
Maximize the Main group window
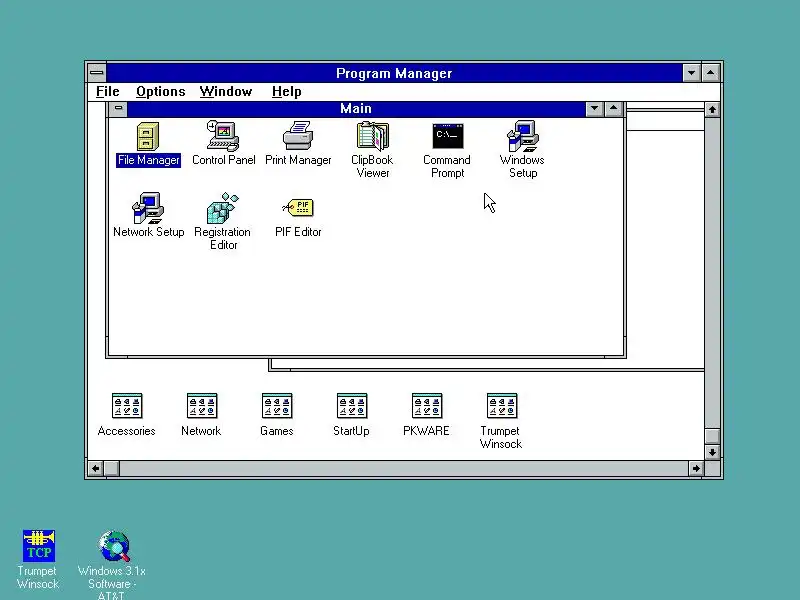point(613,109)
